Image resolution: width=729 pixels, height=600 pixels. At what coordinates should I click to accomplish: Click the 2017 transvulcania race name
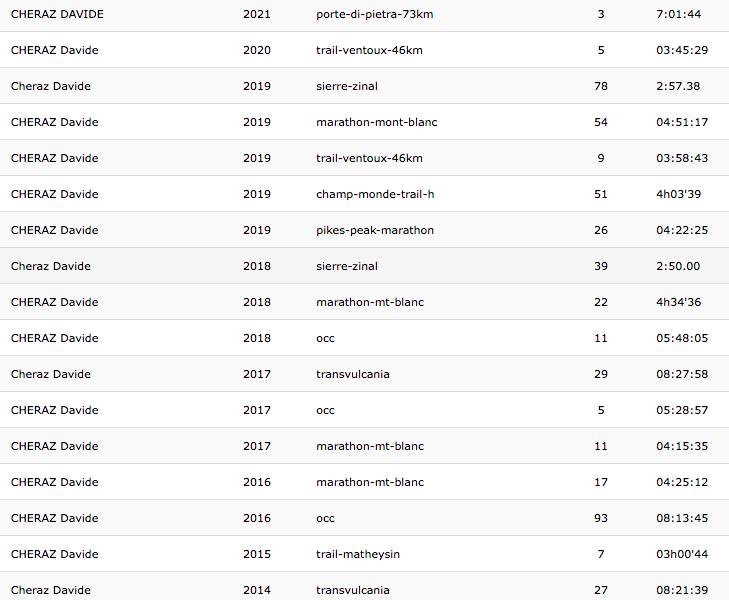353,374
